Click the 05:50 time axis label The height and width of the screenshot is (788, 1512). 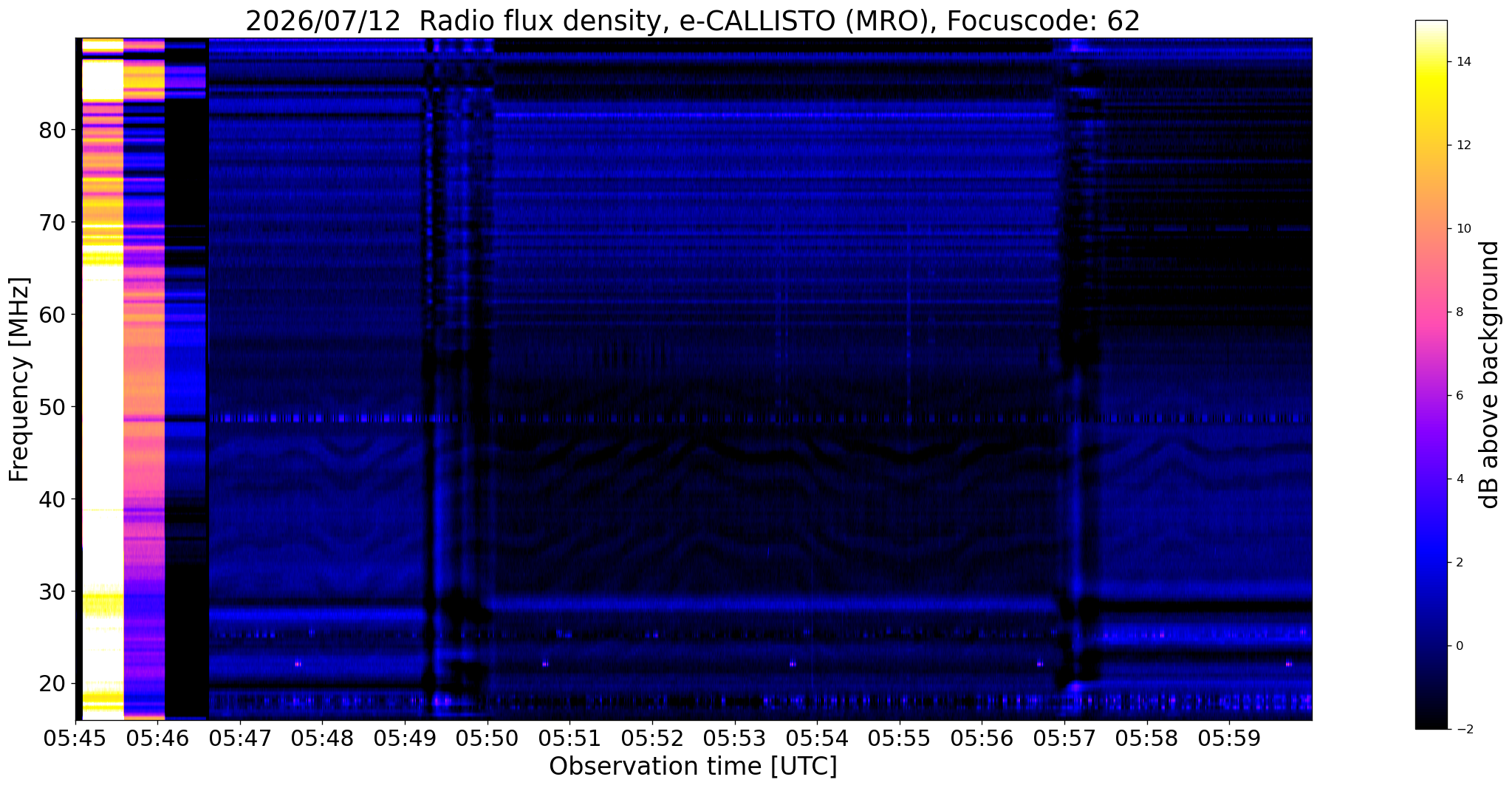click(488, 739)
